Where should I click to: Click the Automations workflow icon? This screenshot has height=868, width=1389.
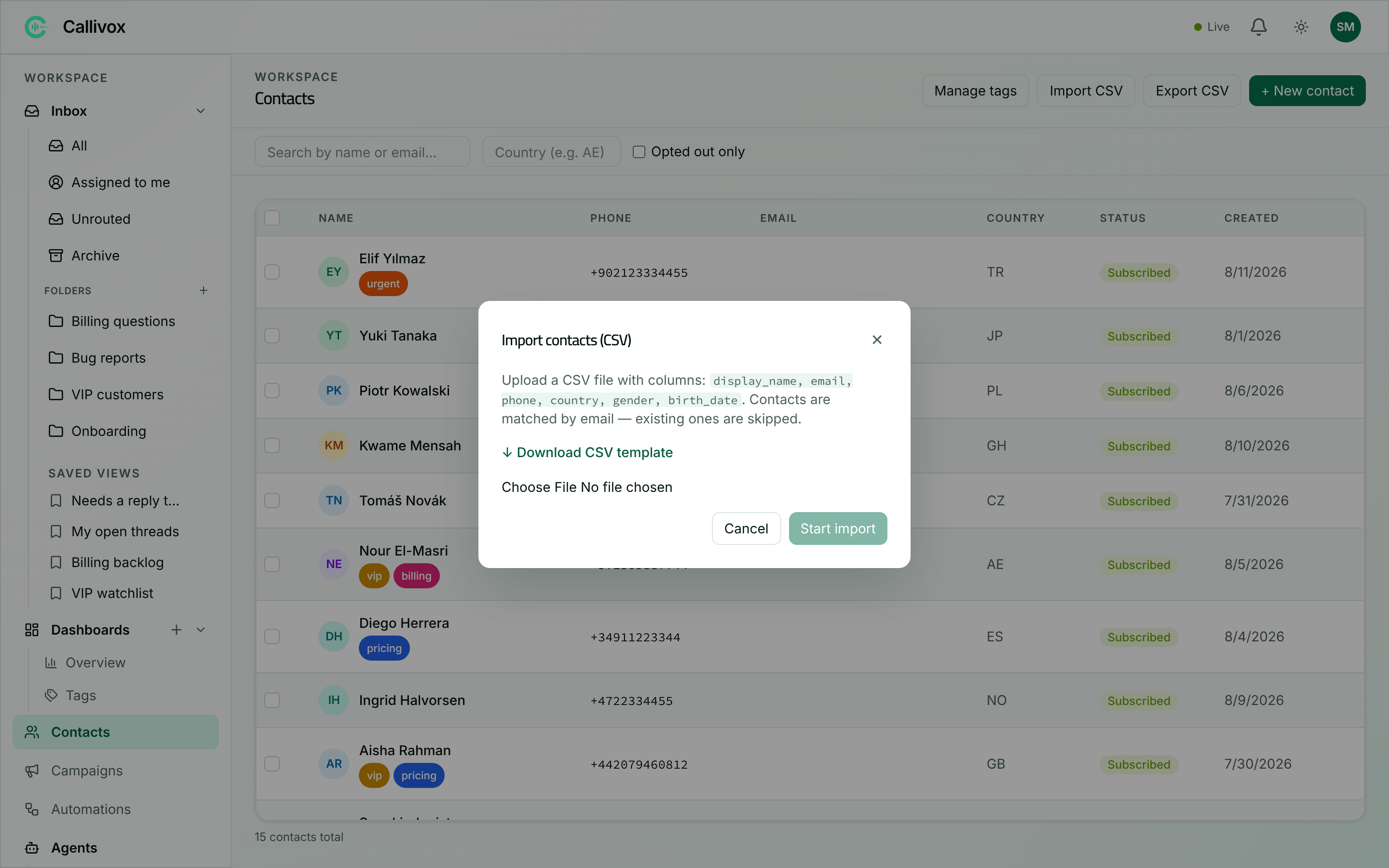(x=32, y=810)
